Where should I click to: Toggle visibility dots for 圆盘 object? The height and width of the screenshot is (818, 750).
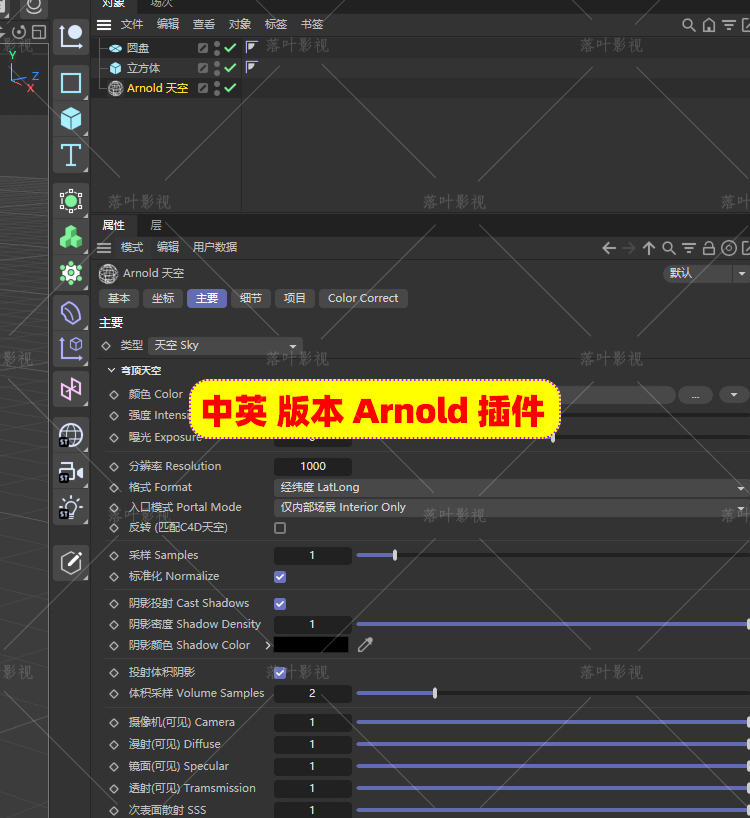click(x=217, y=48)
